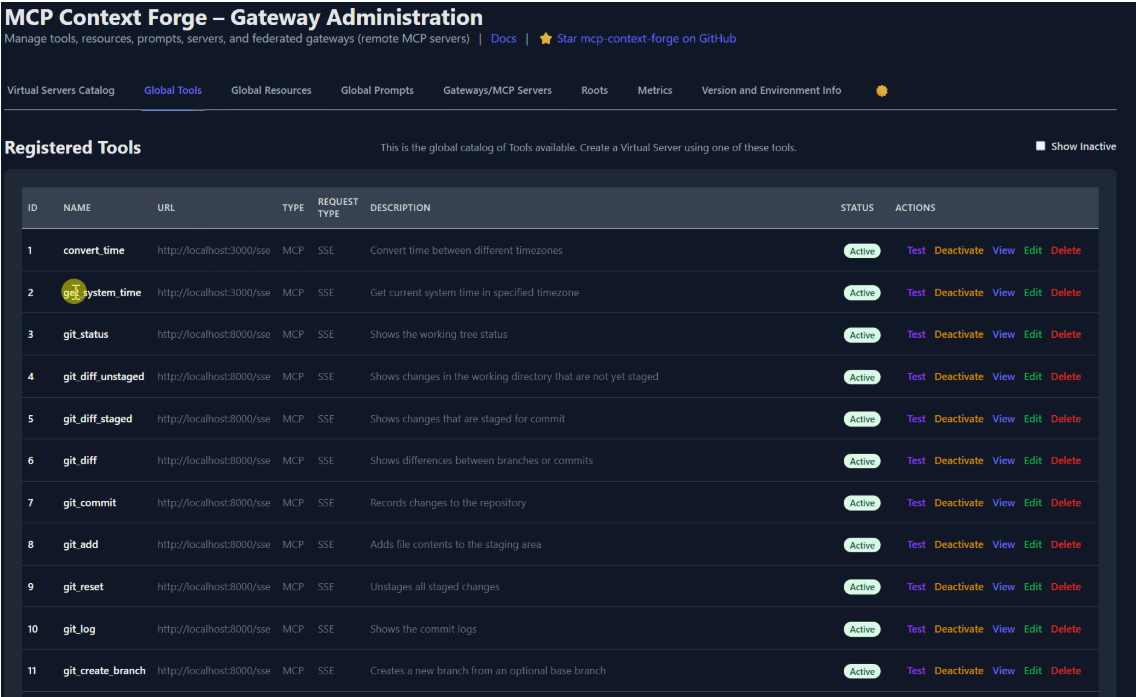Viewport: 1136px width, 697px height.
Task: Deactivate the git_diff tool
Action: coord(958,460)
